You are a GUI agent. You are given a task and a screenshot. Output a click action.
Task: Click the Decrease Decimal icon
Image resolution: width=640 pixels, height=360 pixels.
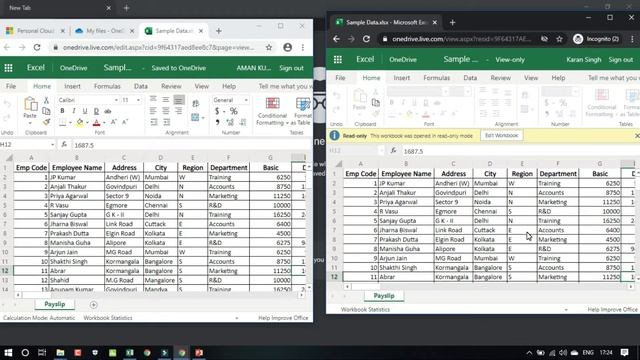point(243,122)
